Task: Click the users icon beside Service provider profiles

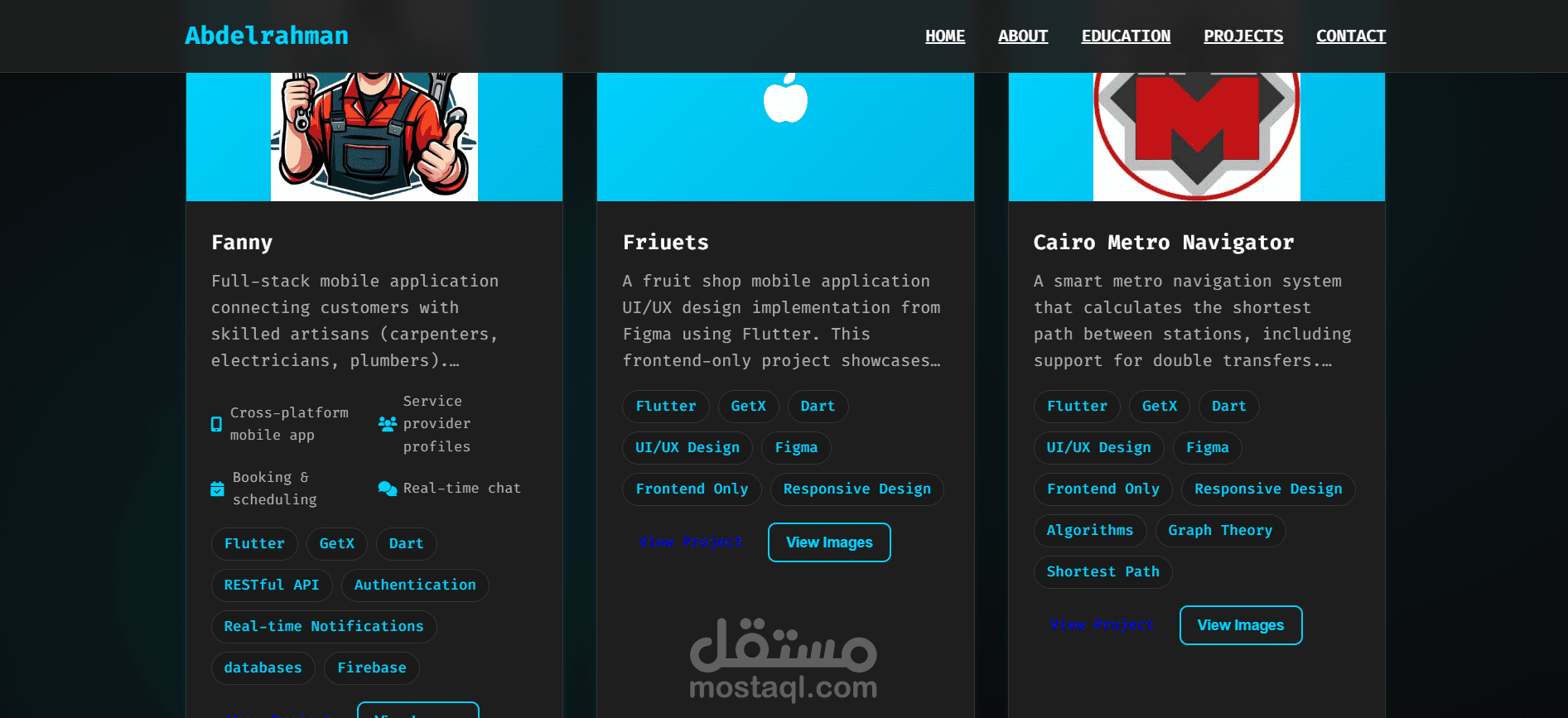Action: (388, 424)
